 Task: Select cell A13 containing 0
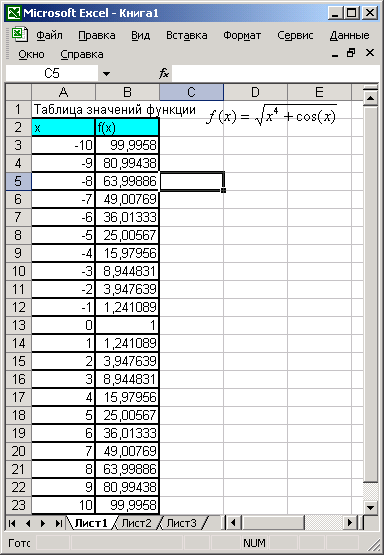(63, 325)
